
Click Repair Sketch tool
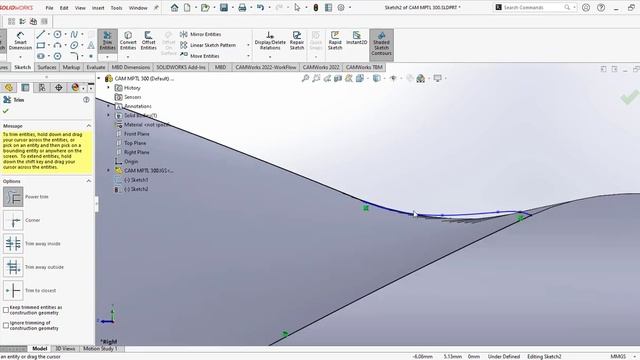coord(297,40)
